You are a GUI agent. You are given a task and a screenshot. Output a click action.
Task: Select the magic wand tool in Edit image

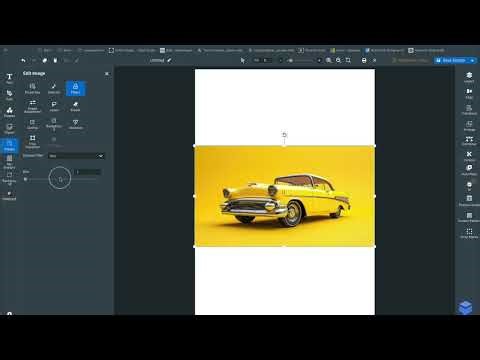[54, 88]
